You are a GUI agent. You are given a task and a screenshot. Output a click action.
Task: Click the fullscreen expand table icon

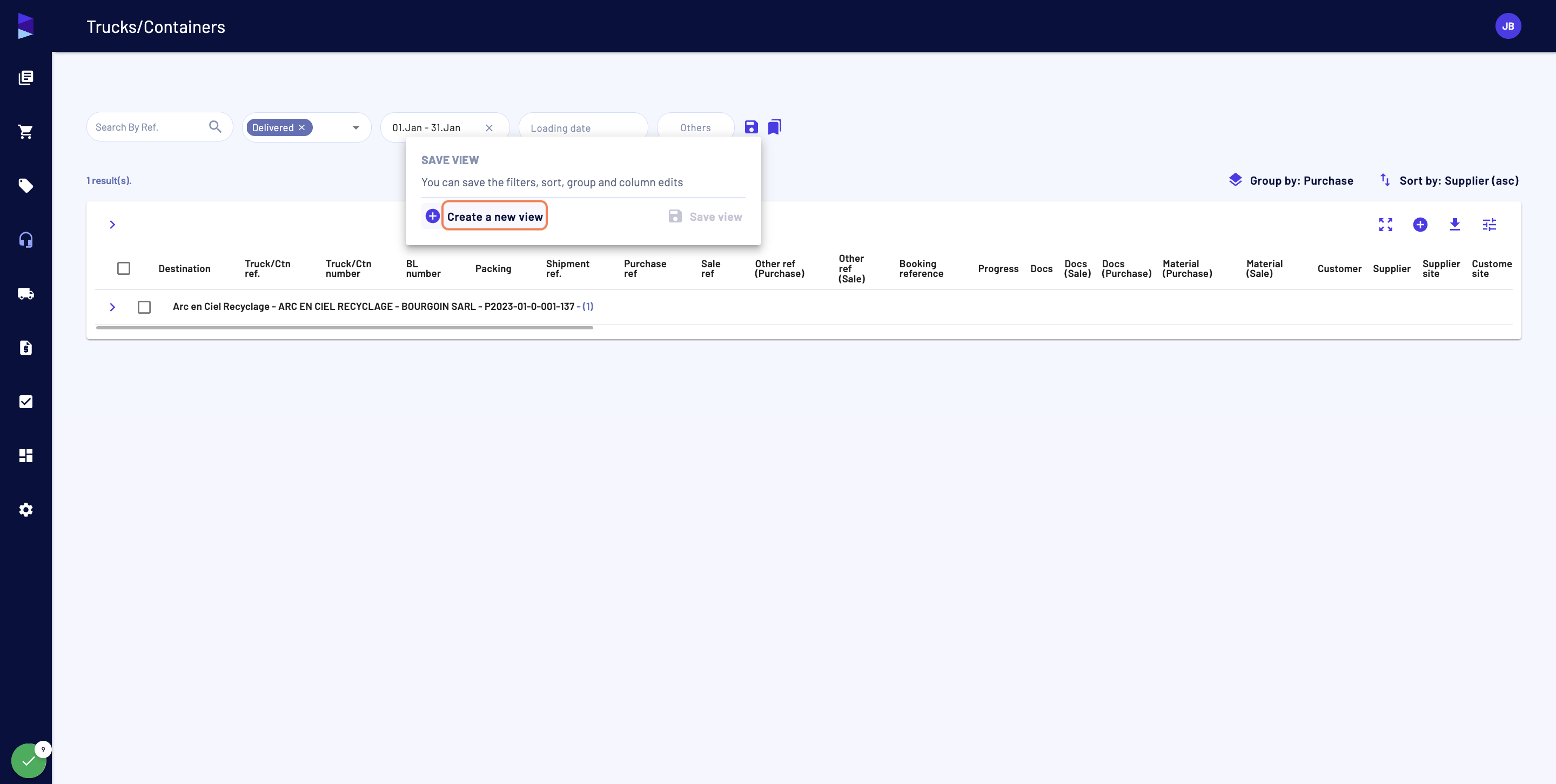(1386, 225)
